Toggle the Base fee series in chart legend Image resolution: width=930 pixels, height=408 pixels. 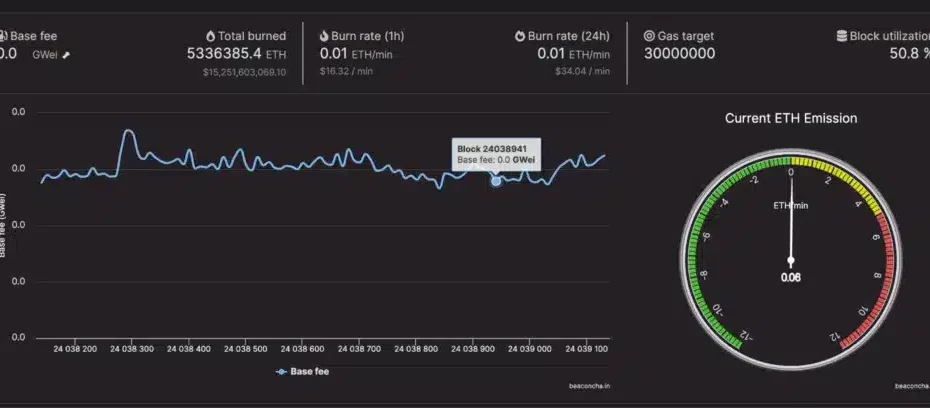click(302, 371)
